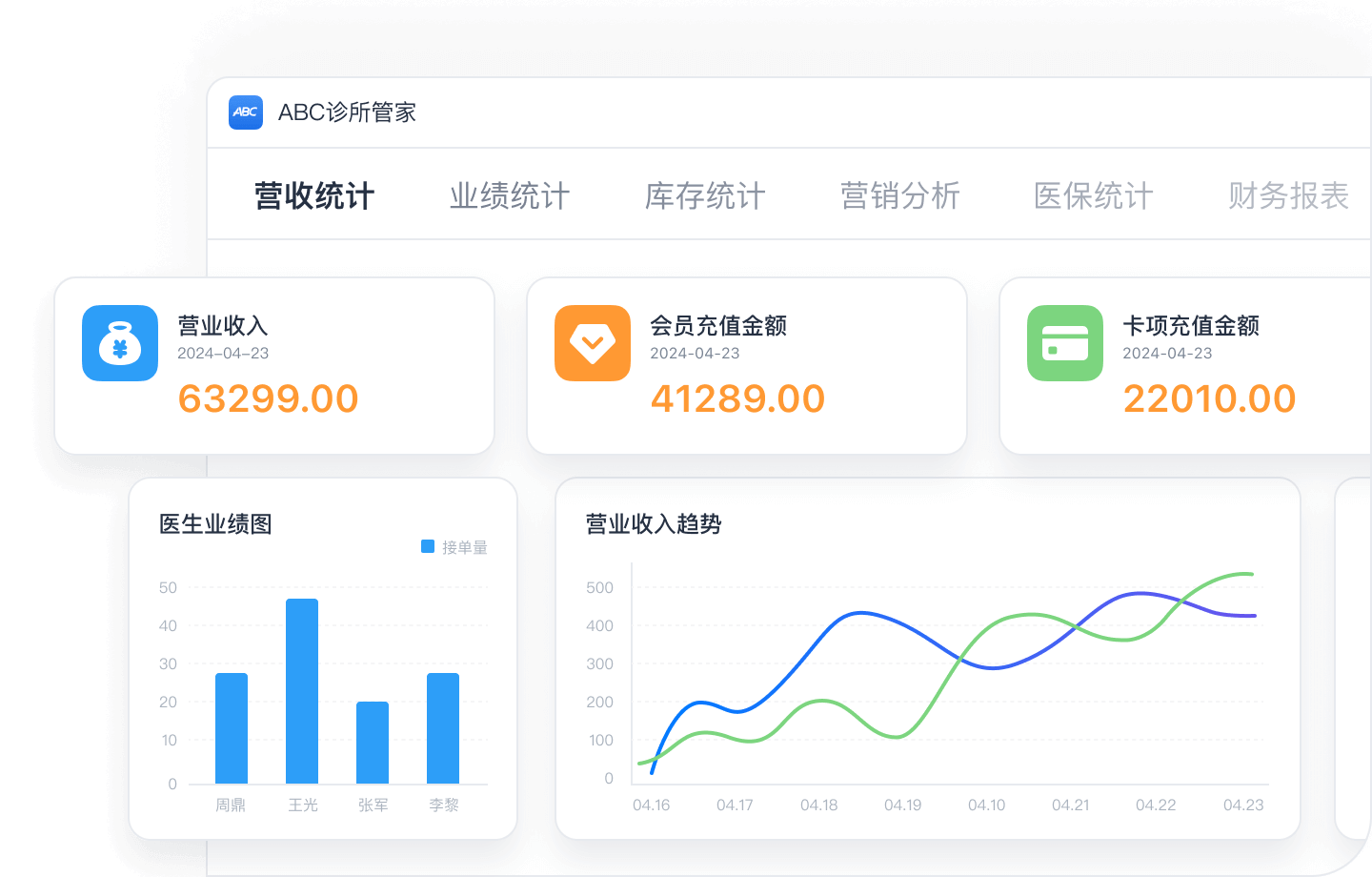Click the 医生业绩图 chart title
This screenshot has height=877, width=1372.
214,524
